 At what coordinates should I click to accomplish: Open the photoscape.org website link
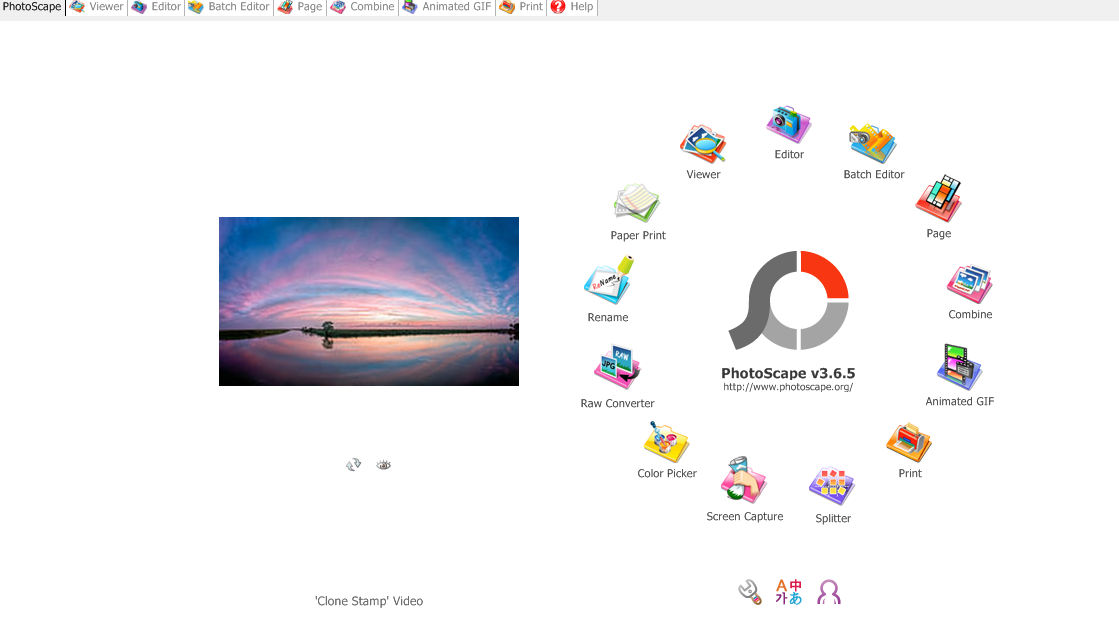(x=788, y=387)
